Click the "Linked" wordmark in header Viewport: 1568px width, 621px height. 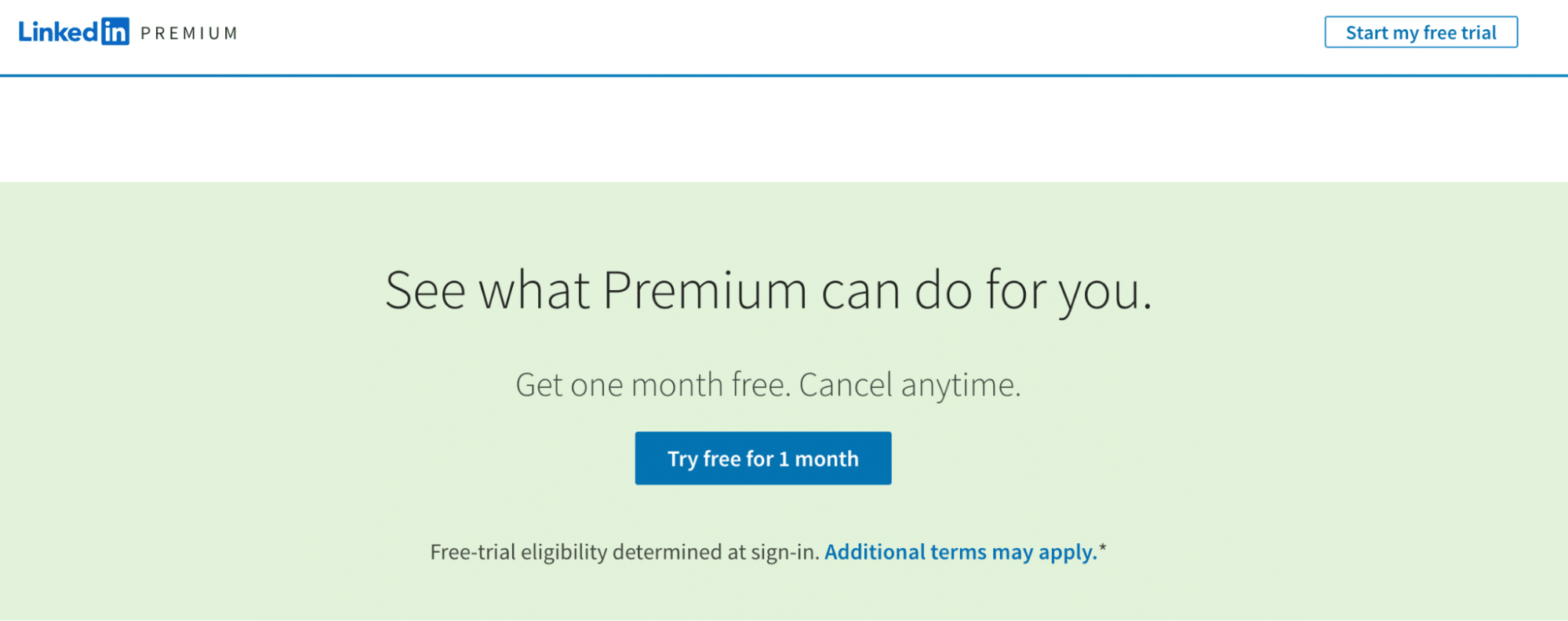[x=59, y=31]
